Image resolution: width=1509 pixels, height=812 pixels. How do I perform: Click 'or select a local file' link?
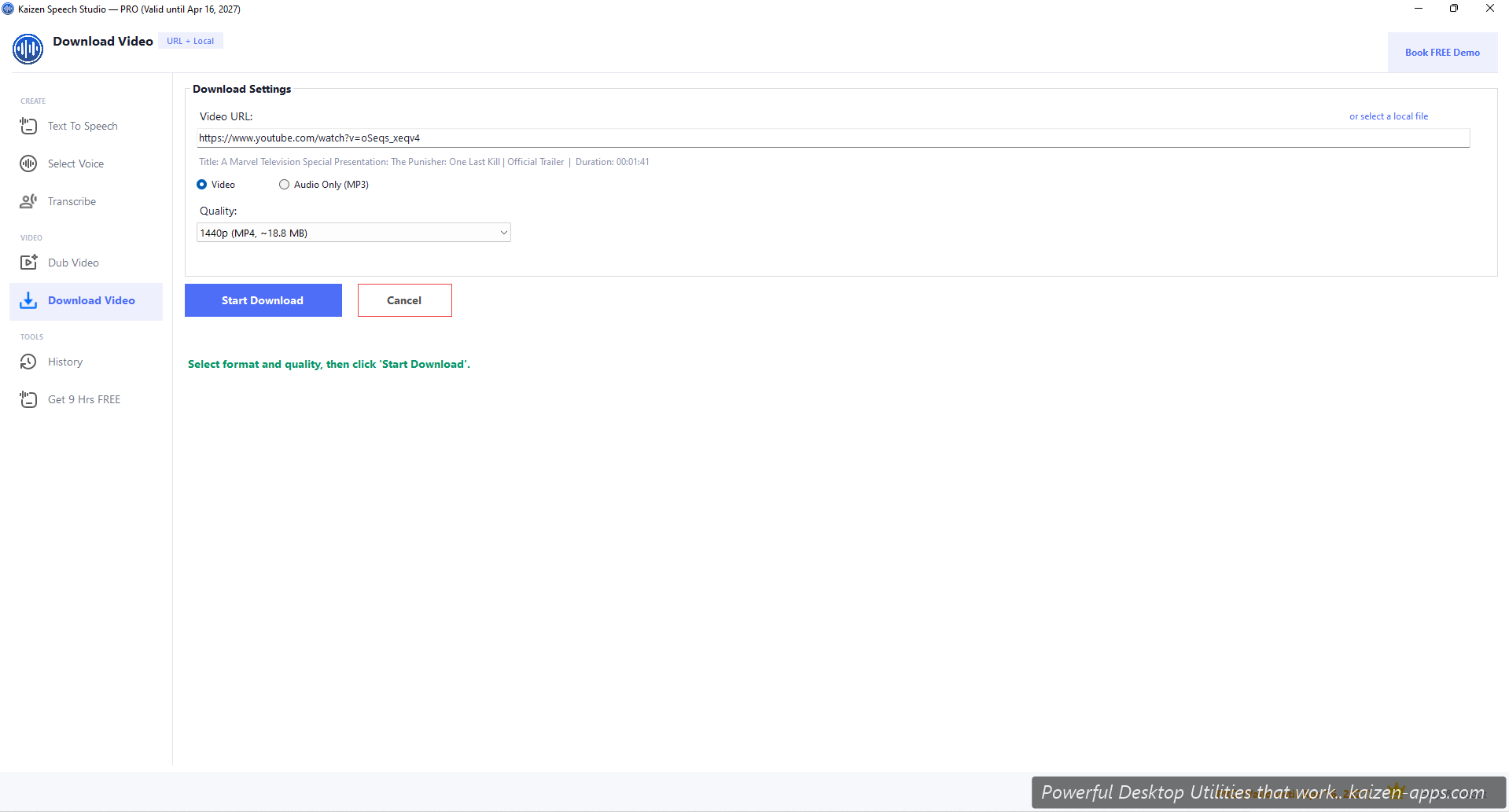pos(1389,116)
